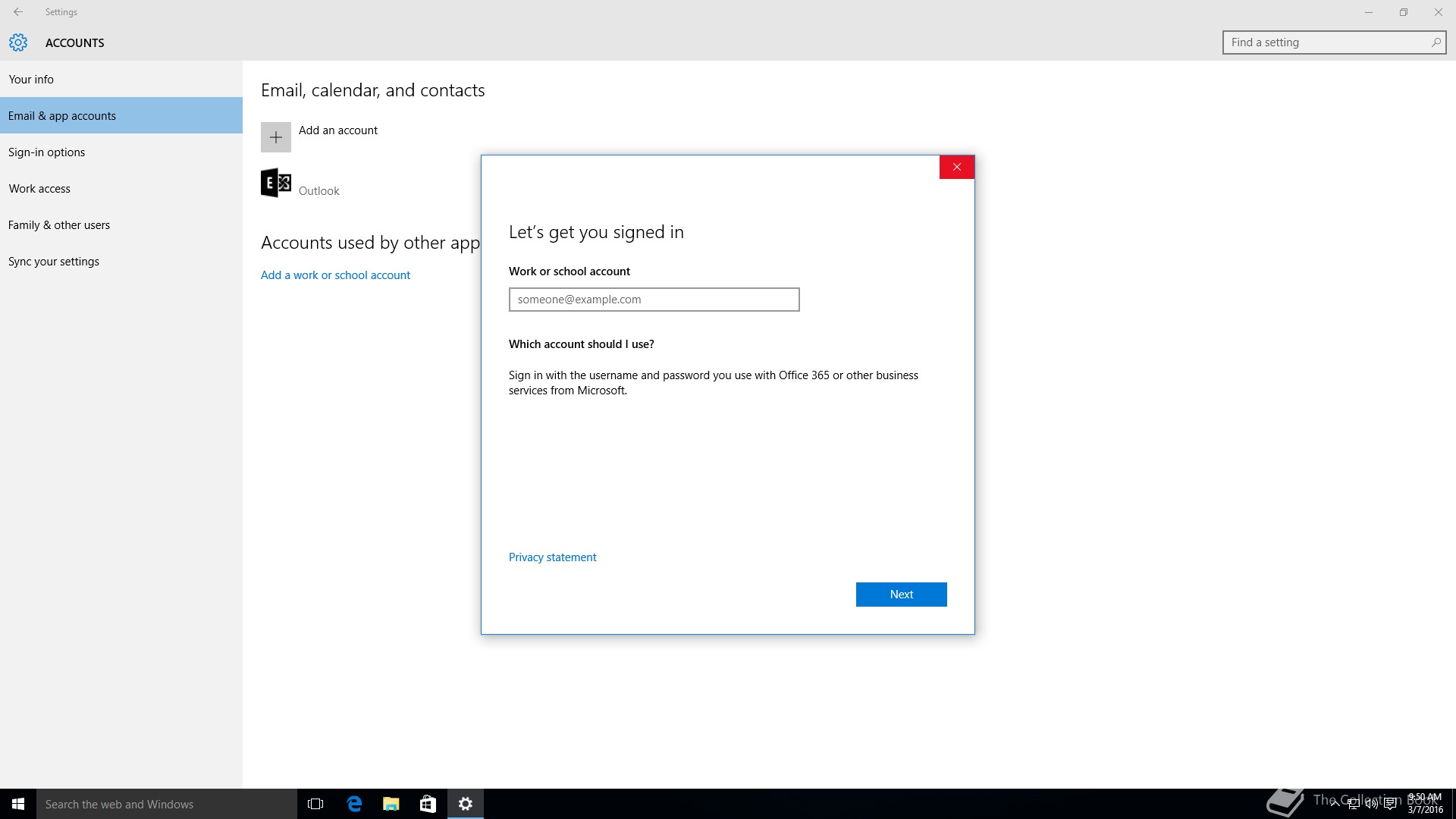
Task: Click the search magnifier in Find a setting
Action: (1436, 42)
